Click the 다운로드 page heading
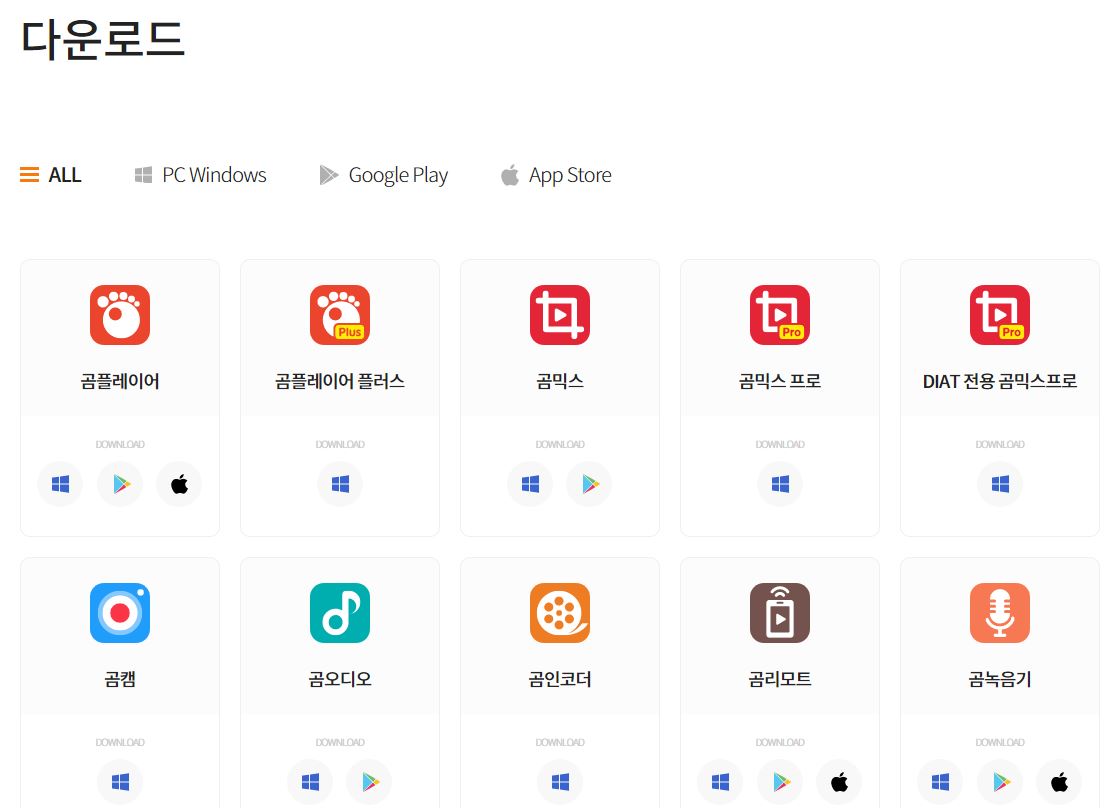This screenshot has width=1107, height=808. [103, 39]
